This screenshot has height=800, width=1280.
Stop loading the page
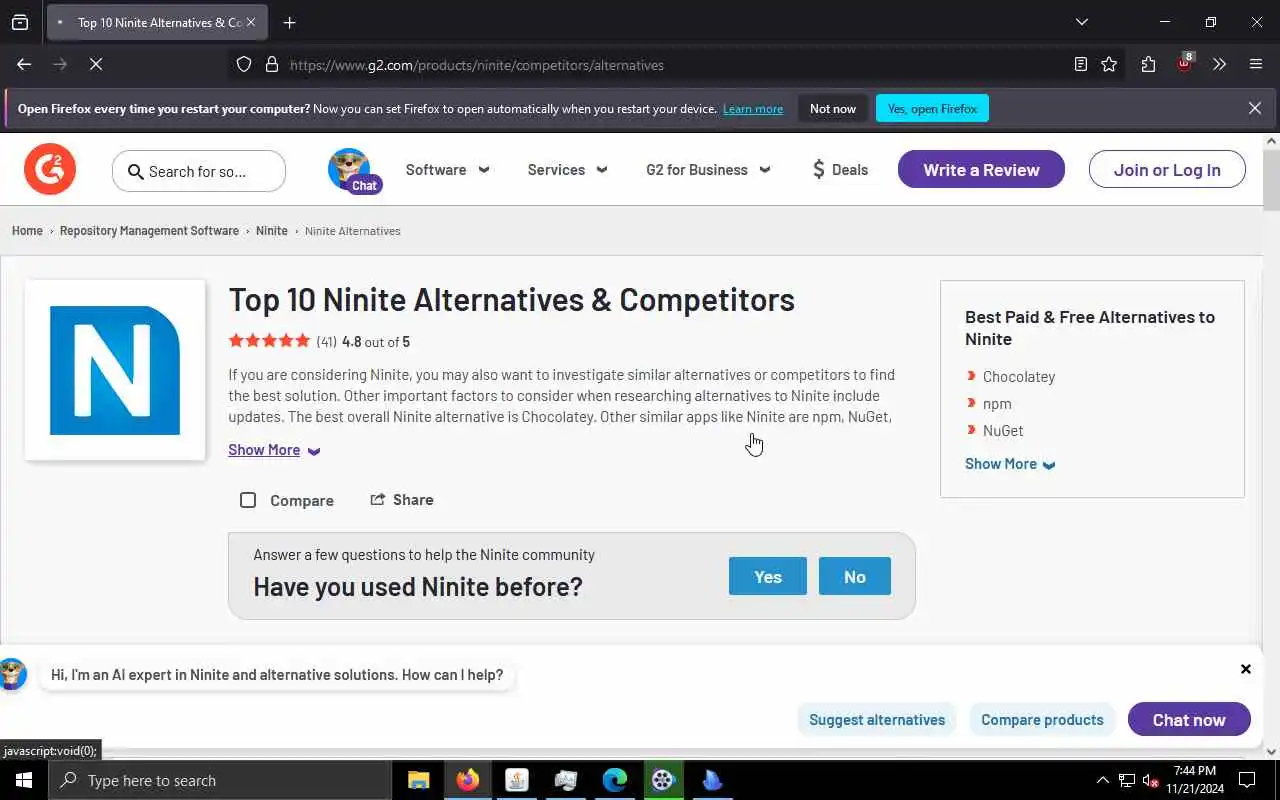[x=96, y=64]
